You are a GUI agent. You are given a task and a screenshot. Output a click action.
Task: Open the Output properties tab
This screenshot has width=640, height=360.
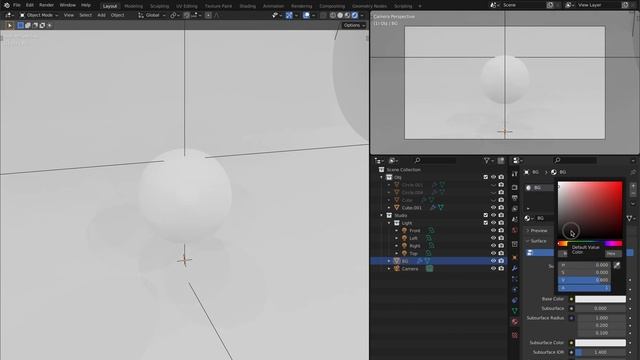pyautogui.click(x=515, y=198)
